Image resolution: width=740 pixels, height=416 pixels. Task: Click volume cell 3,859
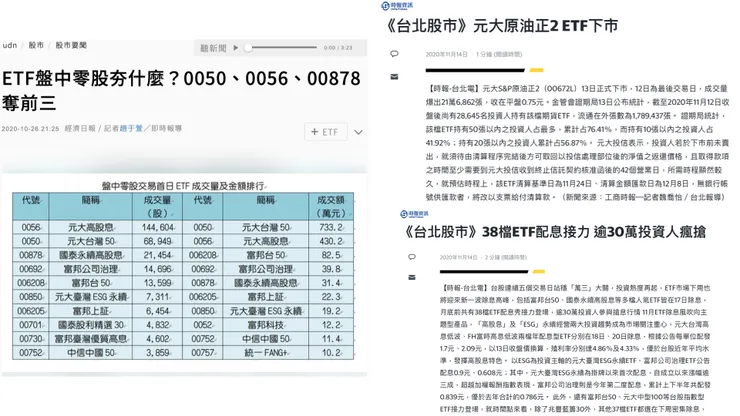click(x=158, y=353)
